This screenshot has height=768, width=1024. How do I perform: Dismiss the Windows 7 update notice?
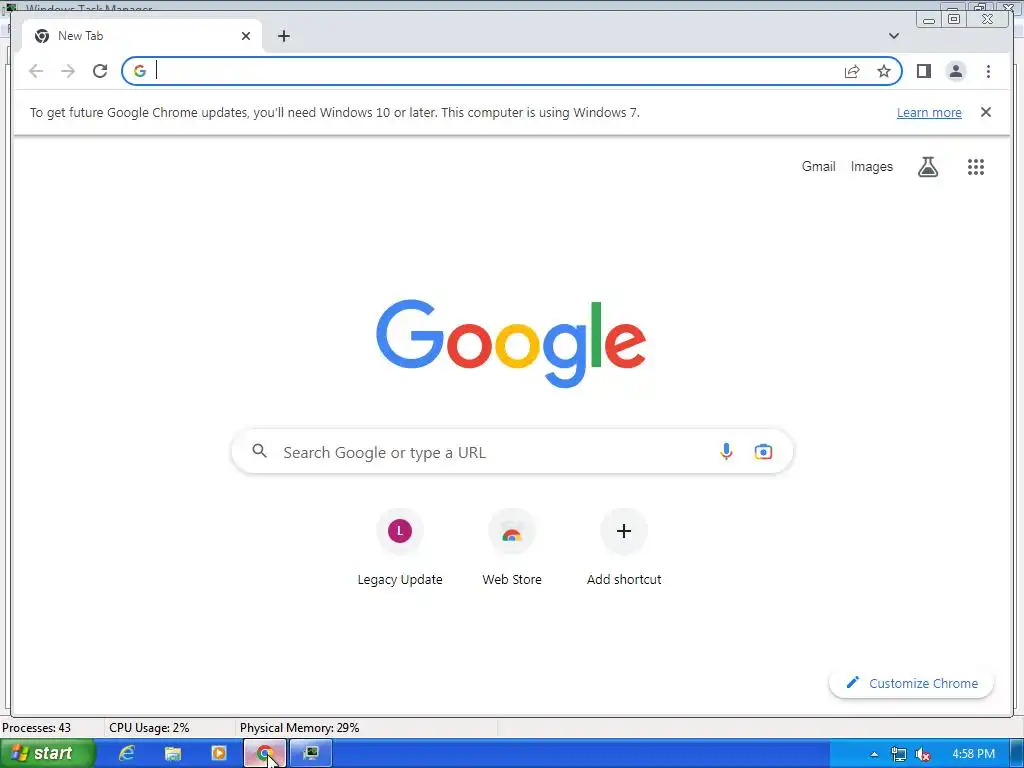(x=985, y=112)
